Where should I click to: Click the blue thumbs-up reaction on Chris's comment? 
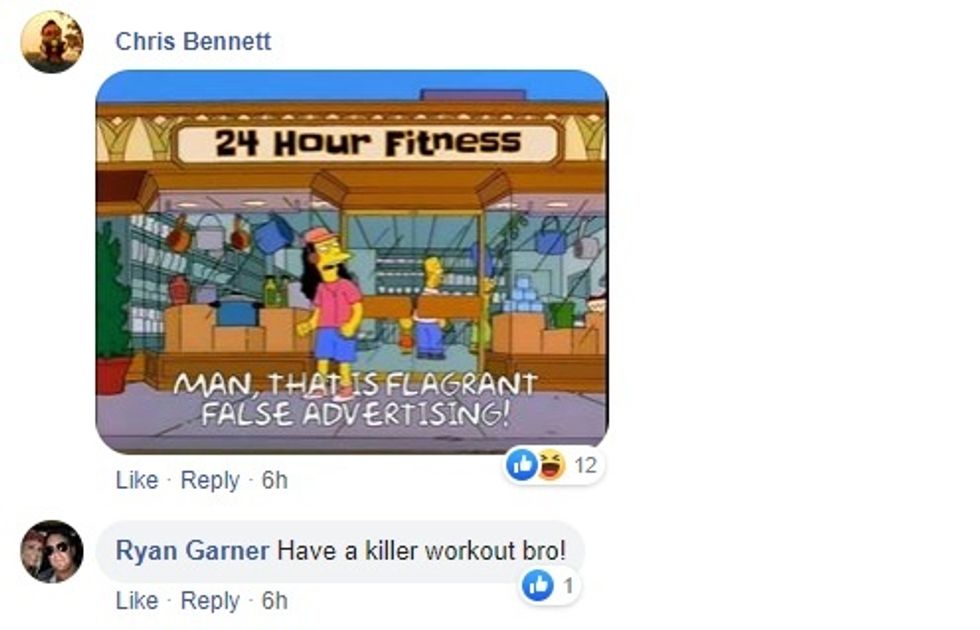click(x=522, y=464)
